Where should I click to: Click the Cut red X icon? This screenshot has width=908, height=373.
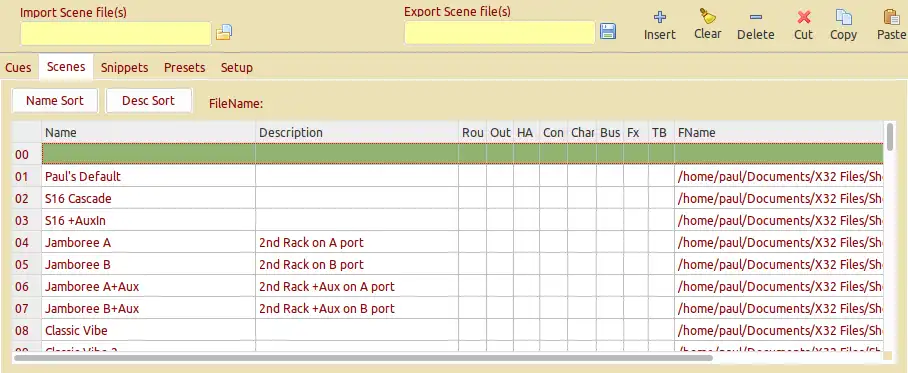pyautogui.click(x=803, y=17)
